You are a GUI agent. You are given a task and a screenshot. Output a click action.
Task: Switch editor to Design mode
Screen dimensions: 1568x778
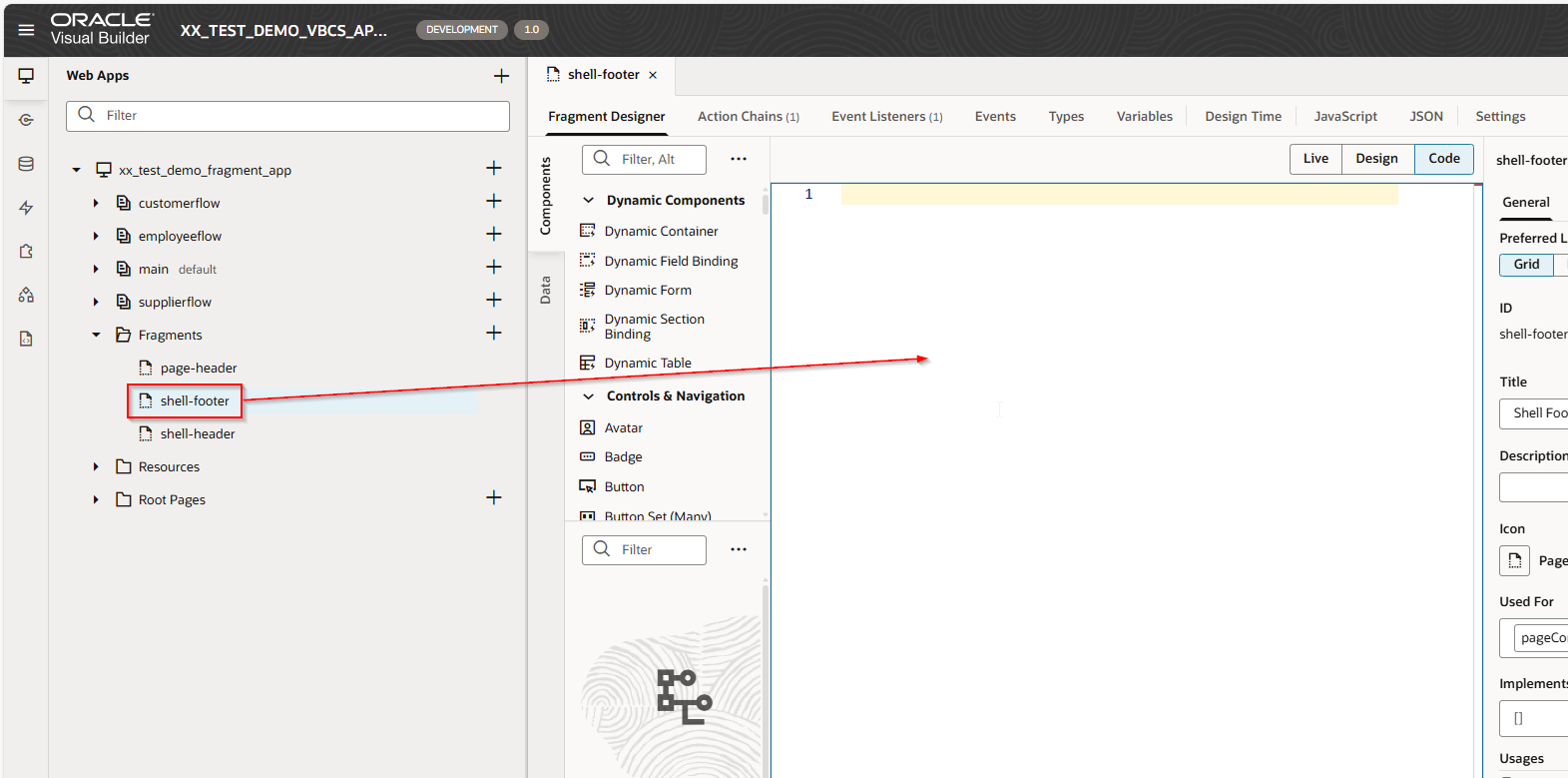tap(1376, 159)
